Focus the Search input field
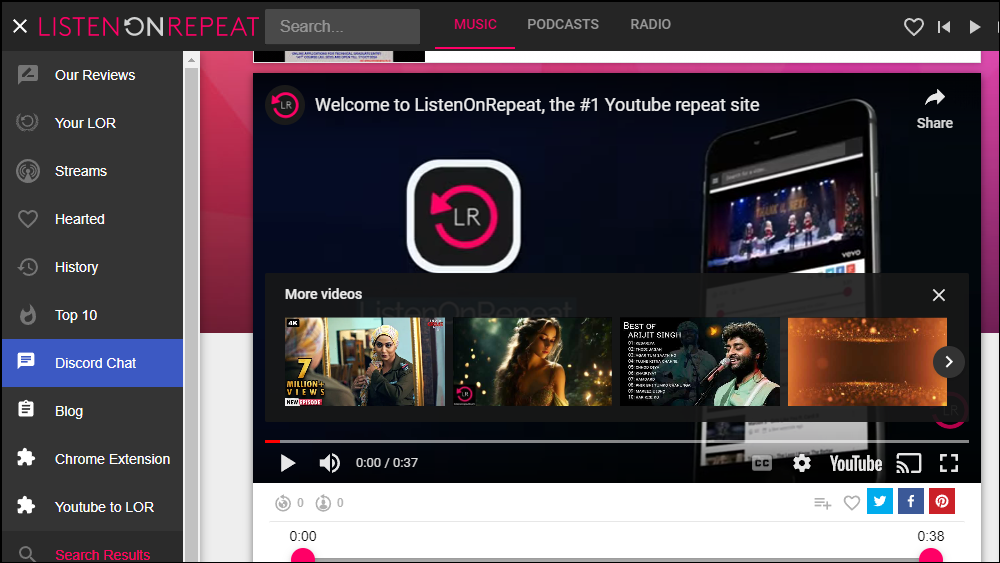This screenshot has height=563, width=1000. (x=342, y=26)
